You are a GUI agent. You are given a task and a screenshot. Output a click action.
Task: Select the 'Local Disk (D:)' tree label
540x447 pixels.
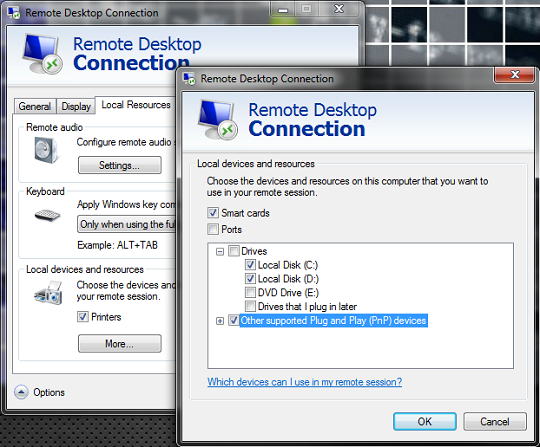click(x=288, y=279)
